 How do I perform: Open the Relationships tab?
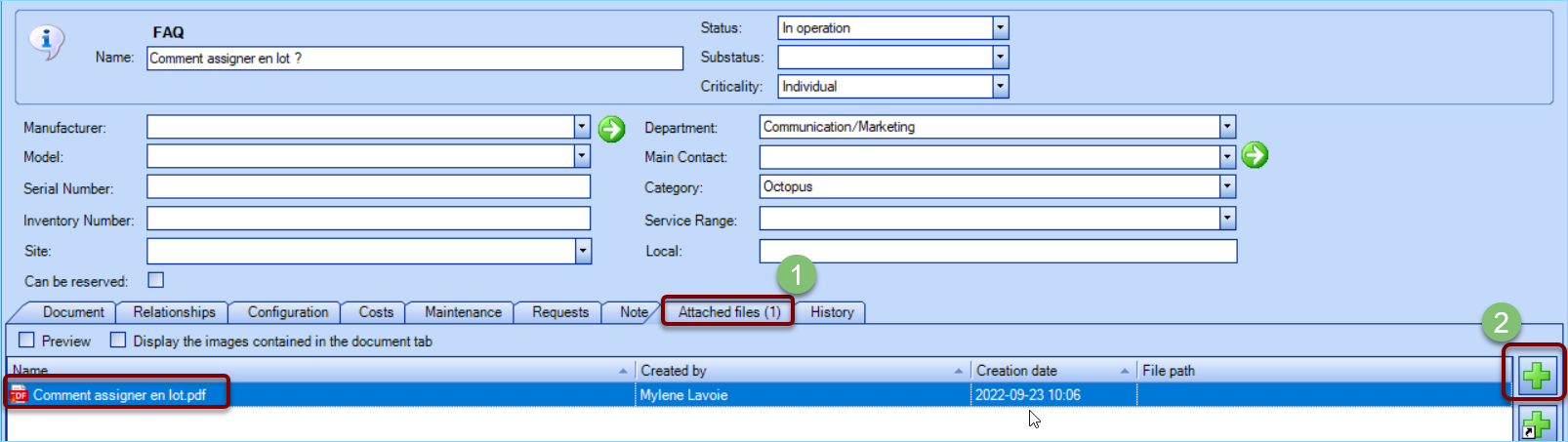pyautogui.click(x=174, y=312)
